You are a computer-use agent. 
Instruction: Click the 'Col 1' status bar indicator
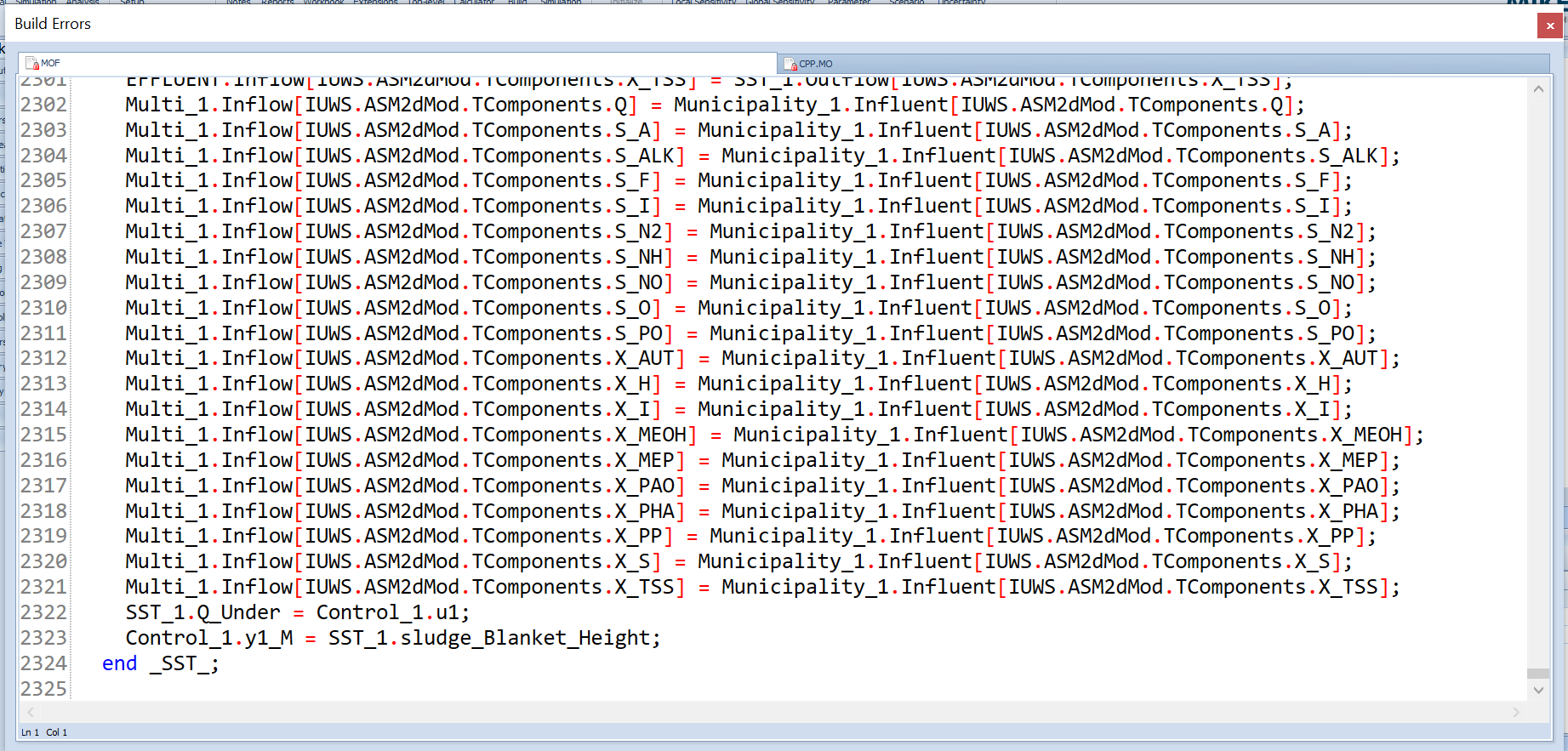coord(56,732)
